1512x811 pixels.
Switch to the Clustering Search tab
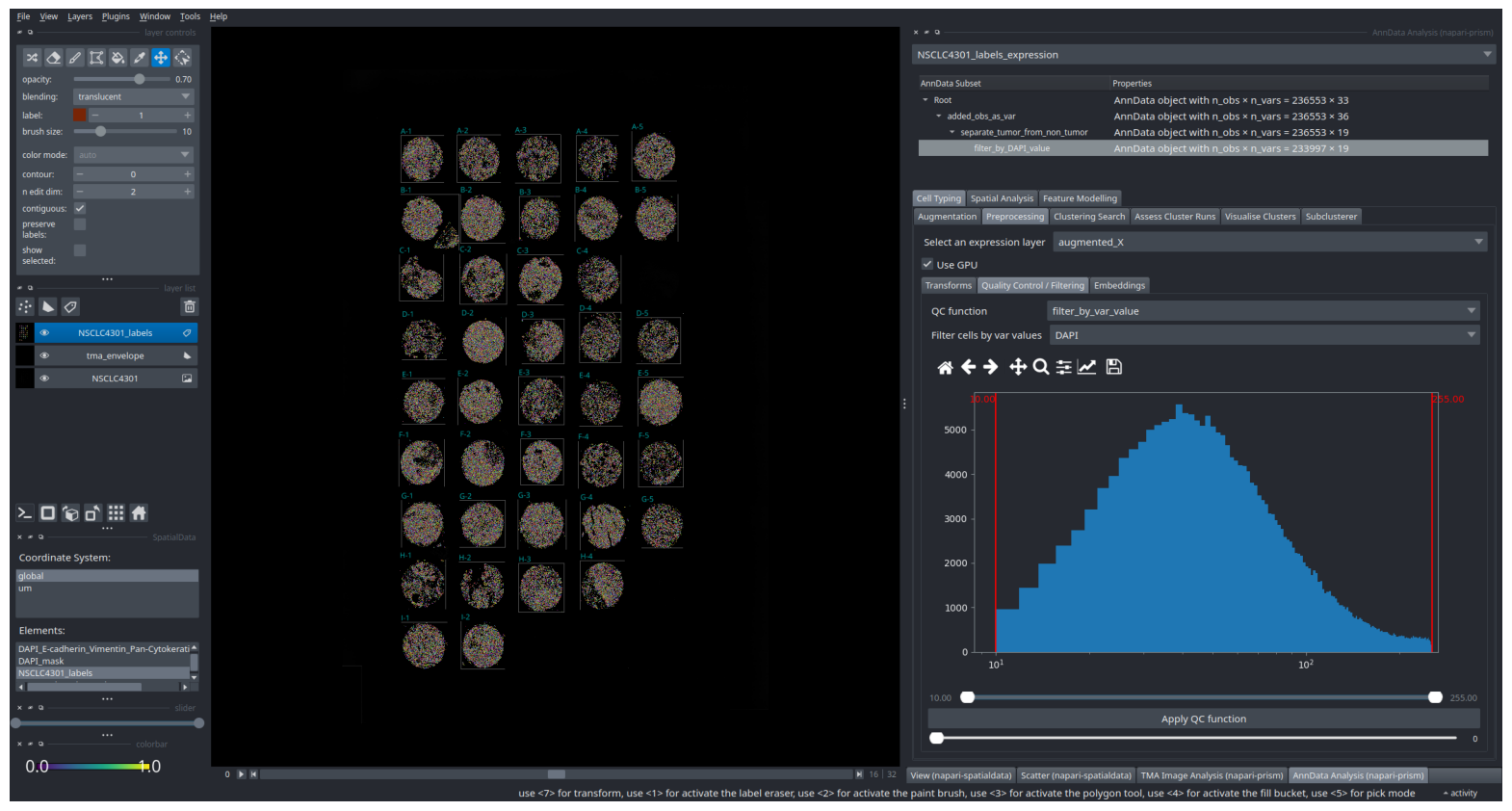pos(1089,217)
